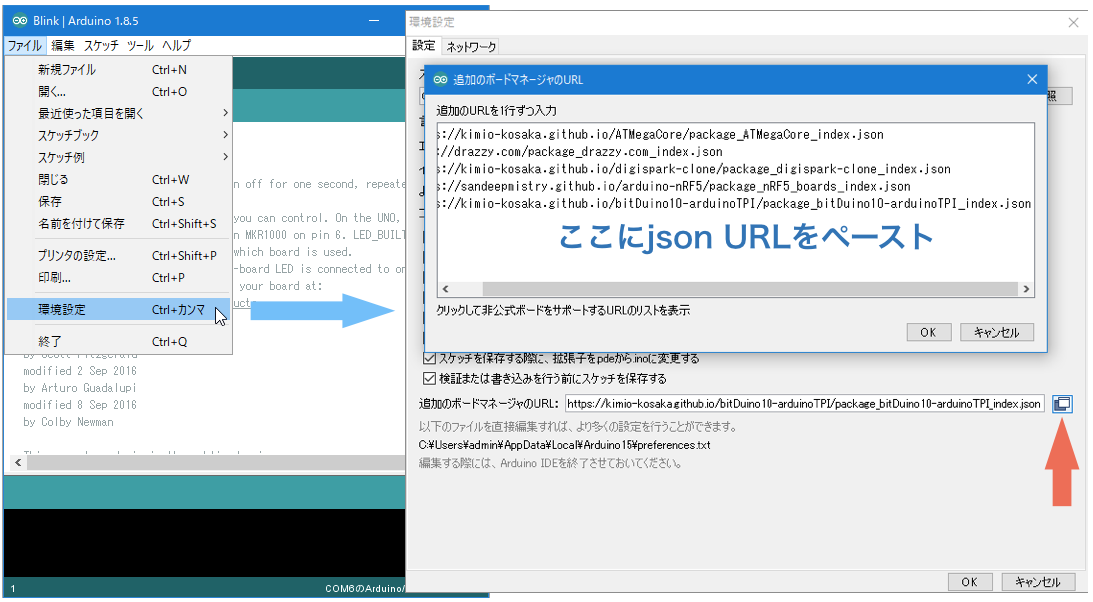Click キャンセル at the bottom of 環境設定
This screenshot has width=1093, height=602.
(x=1037, y=582)
